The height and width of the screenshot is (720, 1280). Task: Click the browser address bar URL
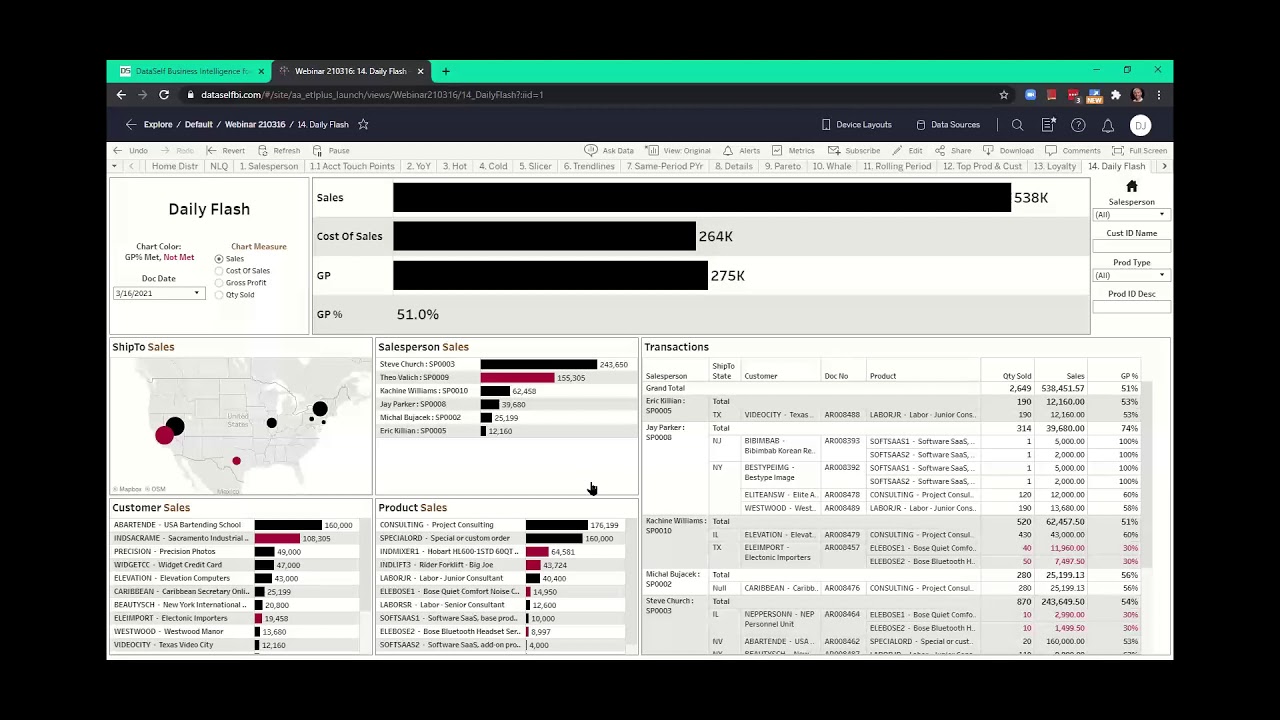click(x=372, y=95)
